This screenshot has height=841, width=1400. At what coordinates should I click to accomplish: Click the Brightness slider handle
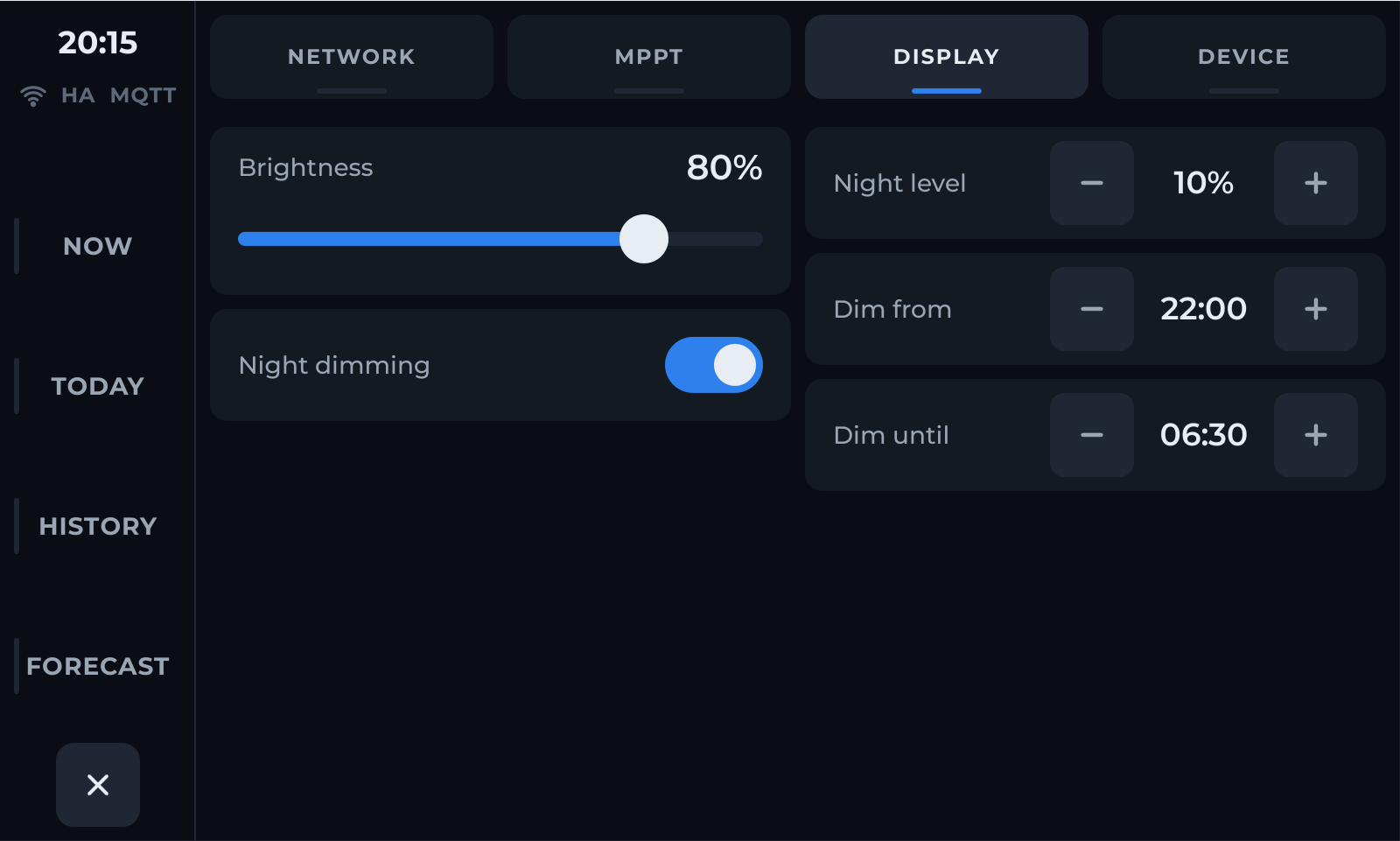point(644,239)
